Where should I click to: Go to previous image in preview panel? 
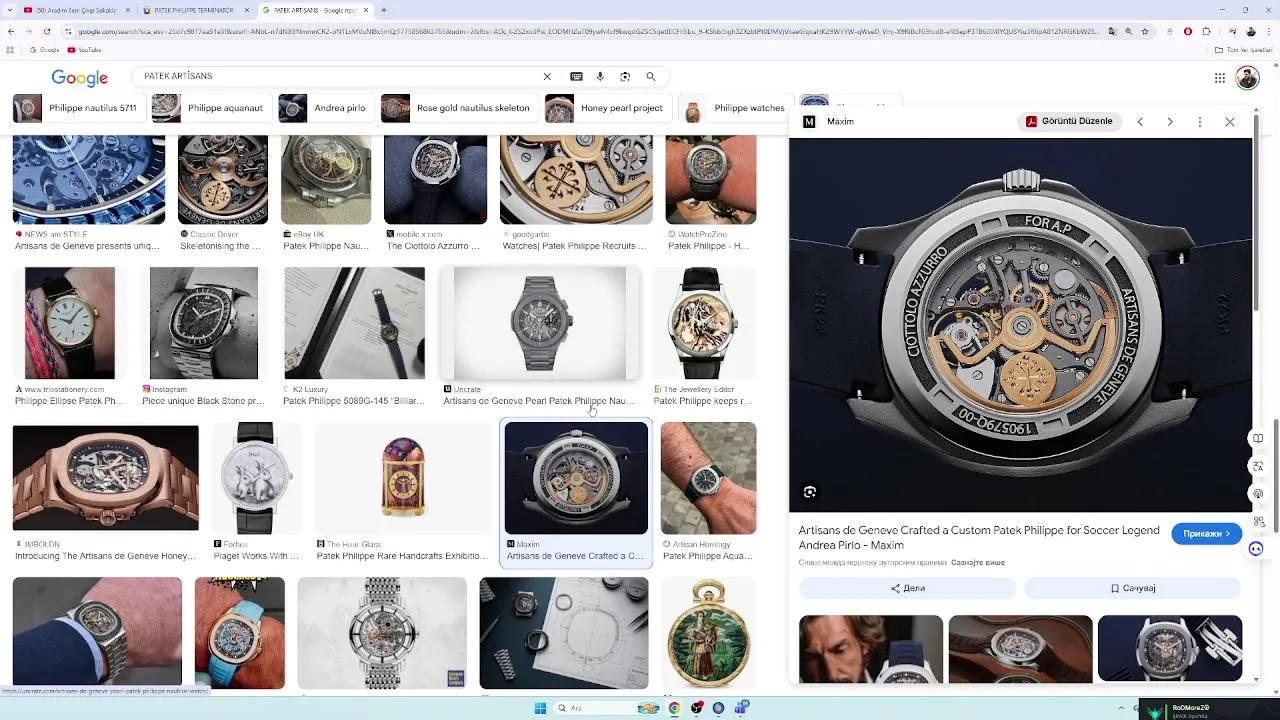(x=1140, y=122)
